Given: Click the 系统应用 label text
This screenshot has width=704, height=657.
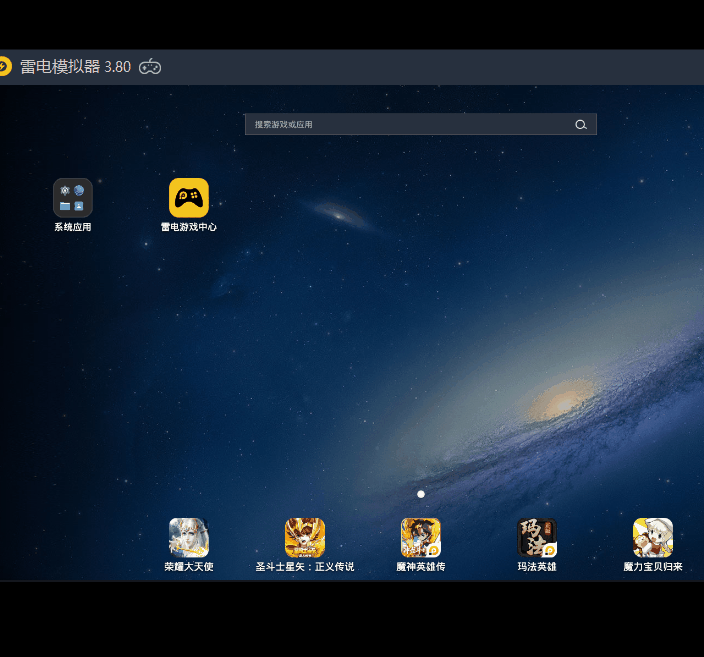Looking at the screenshot, I should point(73,227).
